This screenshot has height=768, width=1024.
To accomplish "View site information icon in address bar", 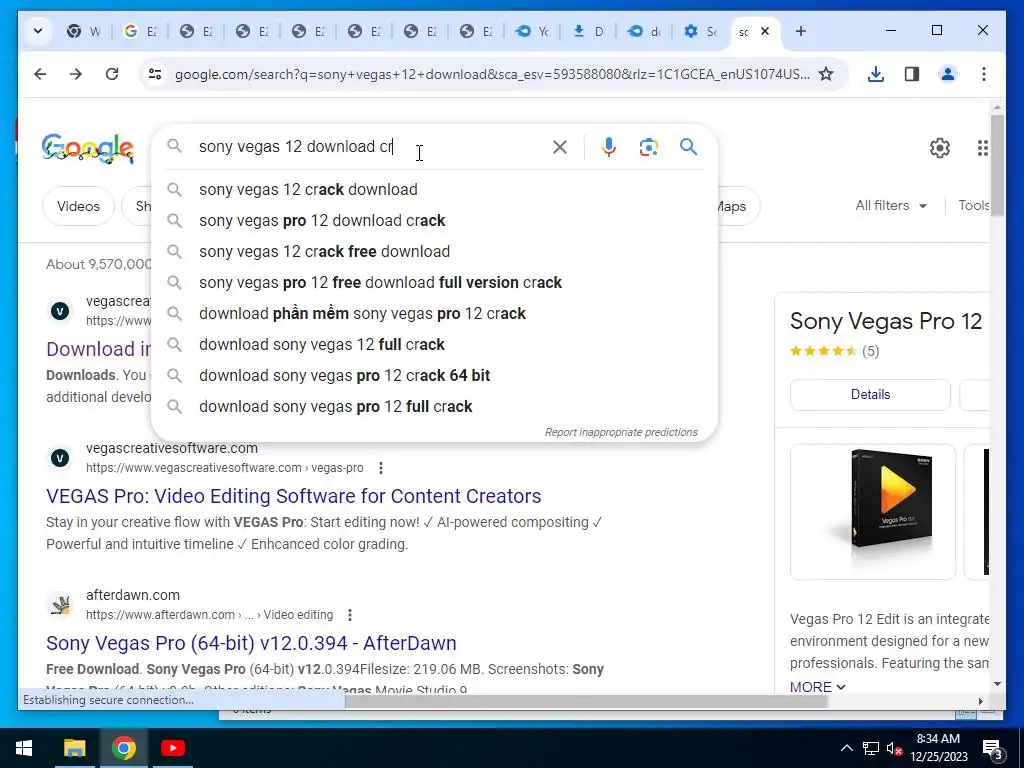I will coord(155,74).
